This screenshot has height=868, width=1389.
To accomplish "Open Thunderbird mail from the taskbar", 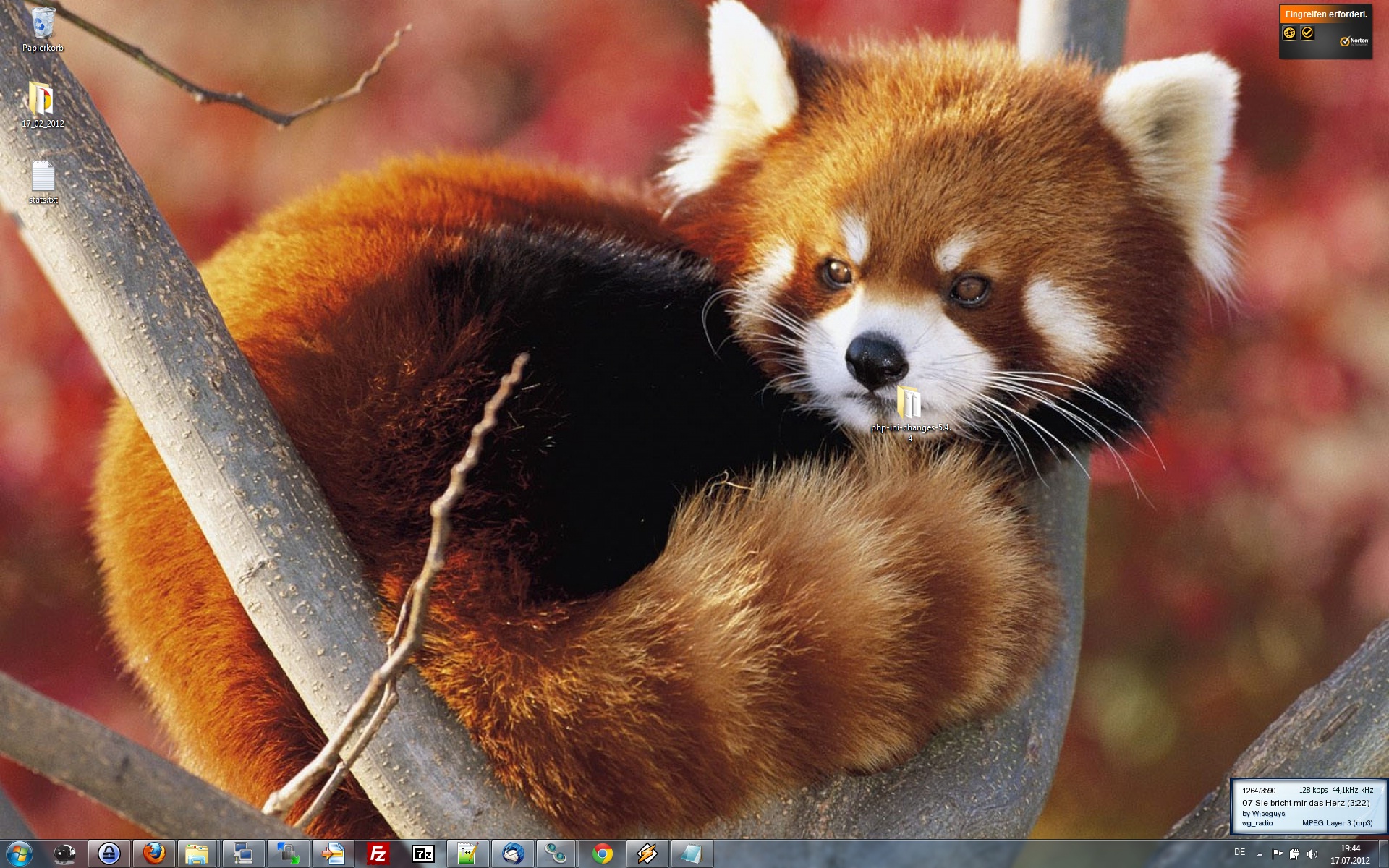I will tap(513, 854).
